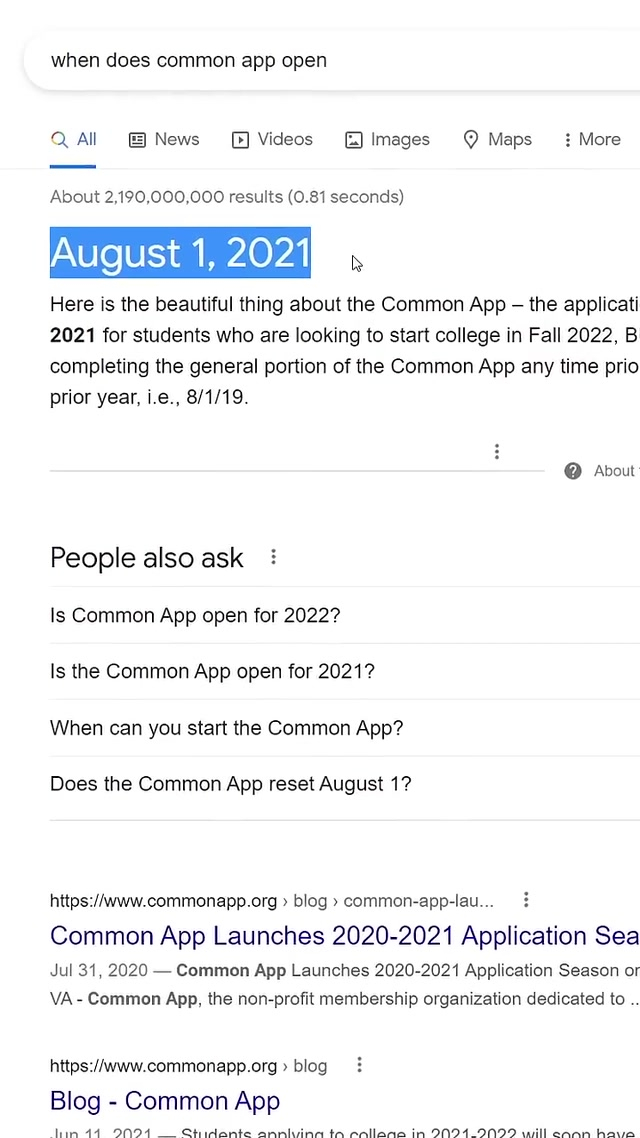Expand 'Is Common App open for 2022?'
Screen dimensions: 640x1138
pos(345,615)
